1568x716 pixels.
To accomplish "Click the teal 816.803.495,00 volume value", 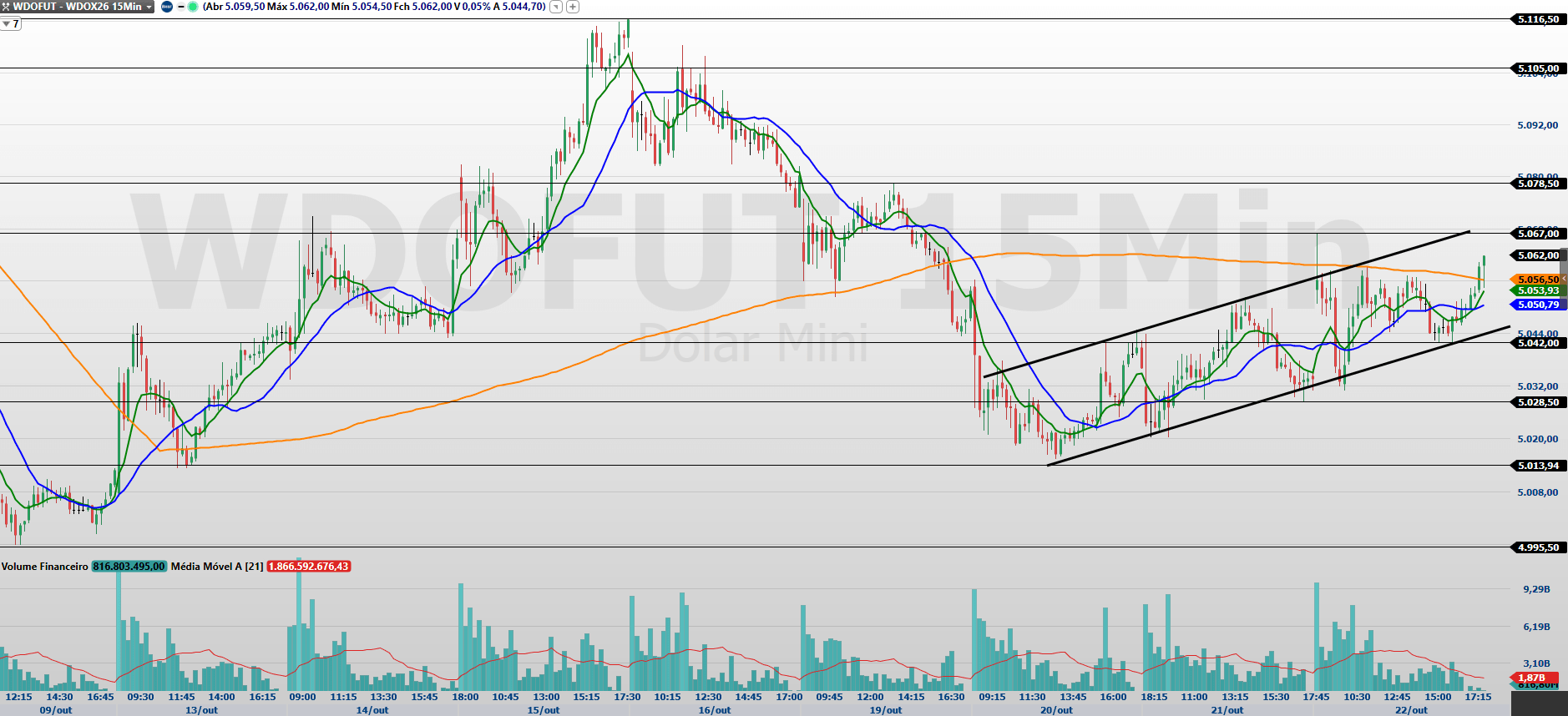I will coord(129,567).
